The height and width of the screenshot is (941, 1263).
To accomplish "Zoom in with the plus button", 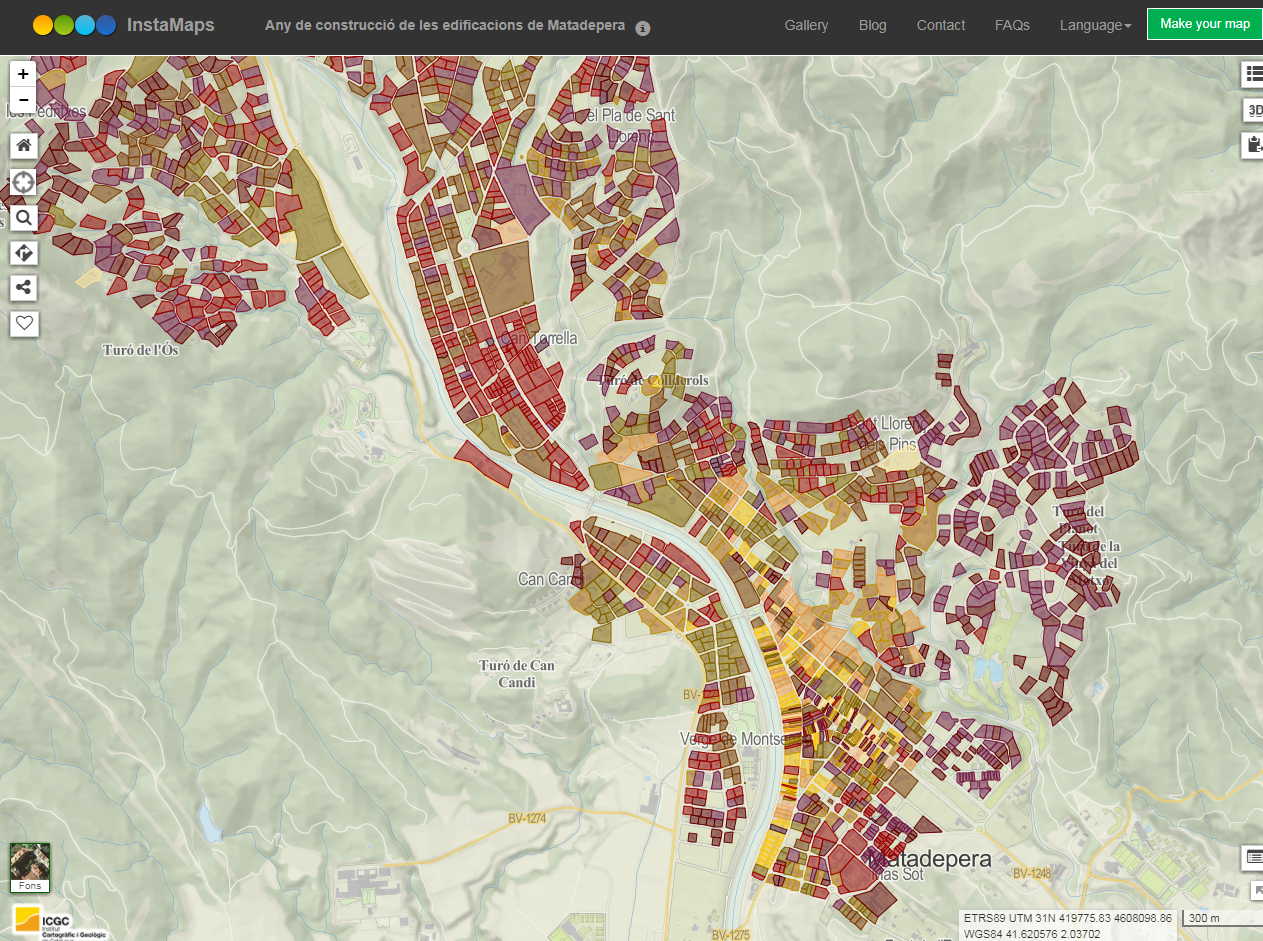I will click(x=23, y=74).
